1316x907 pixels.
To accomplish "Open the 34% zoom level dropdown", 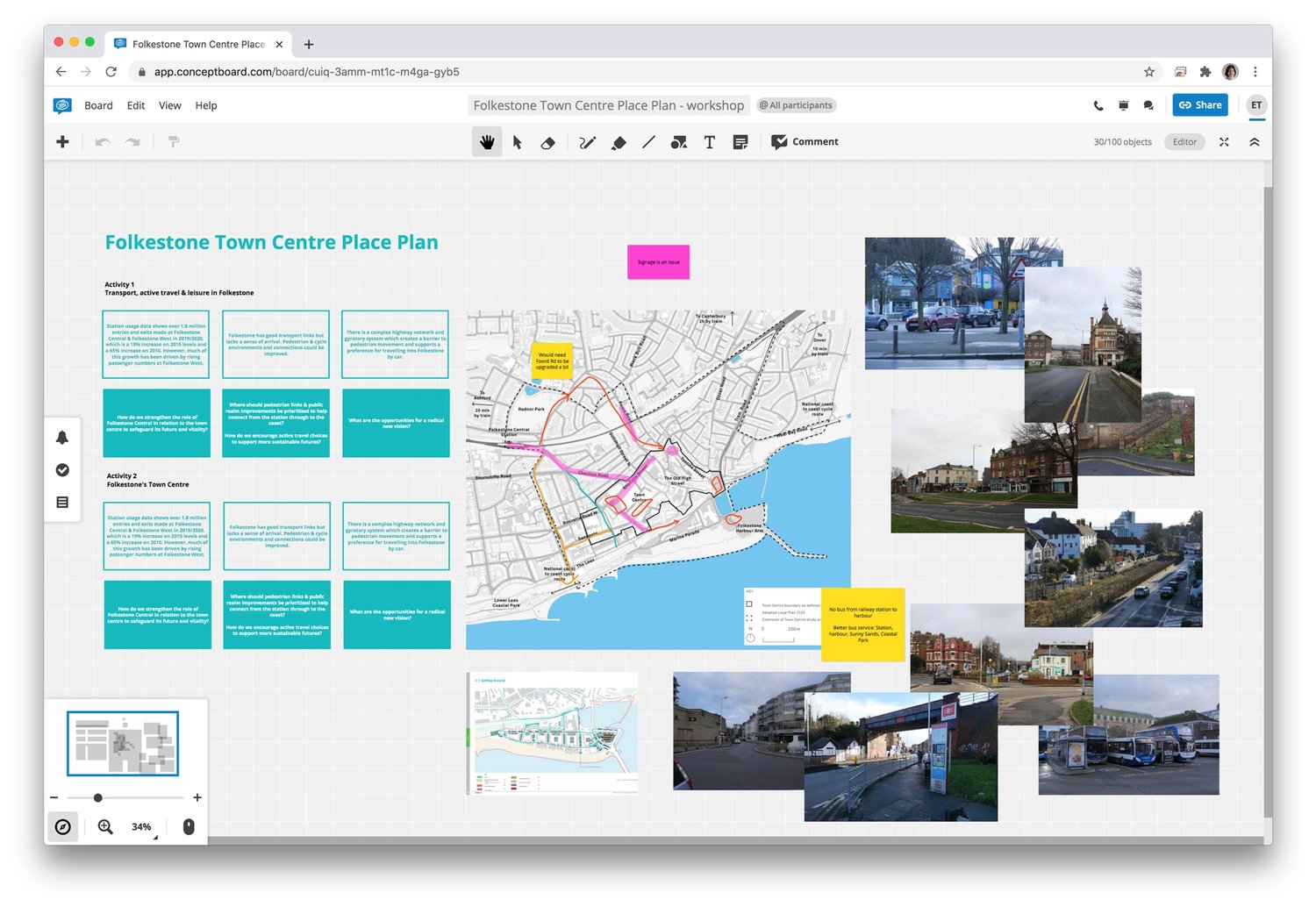I will click(x=143, y=827).
